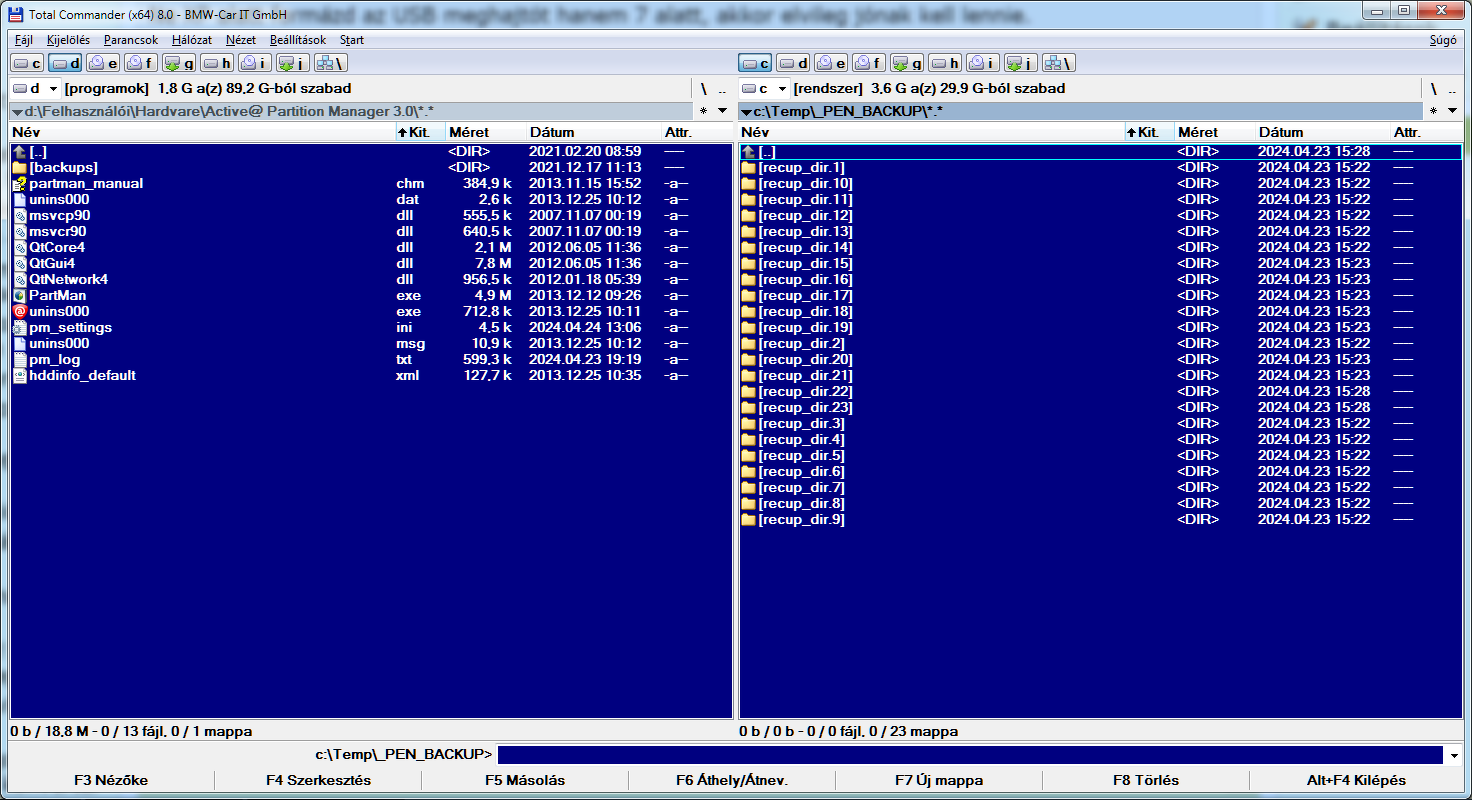Switch right panel to drive d
Image resolution: width=1472 pixels, height=800 pixels.
(x=794, y=63)
